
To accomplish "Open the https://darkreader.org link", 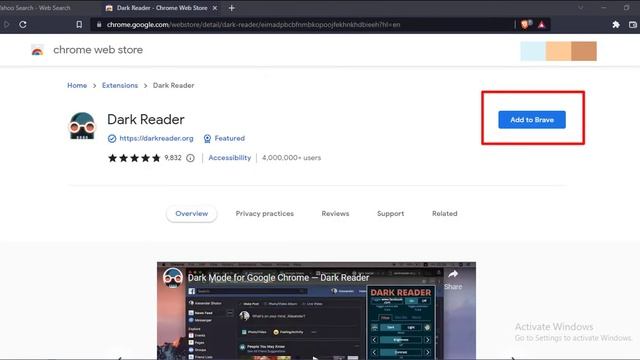I will pyautogui.click(x=156, y=138).
